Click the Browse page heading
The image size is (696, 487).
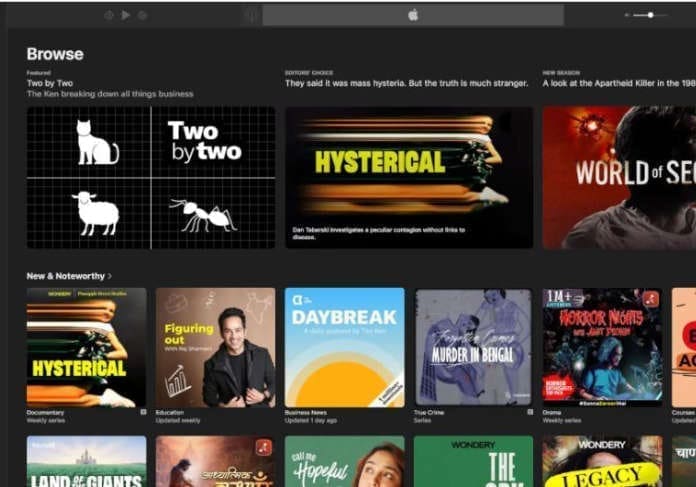pos(55,54)
